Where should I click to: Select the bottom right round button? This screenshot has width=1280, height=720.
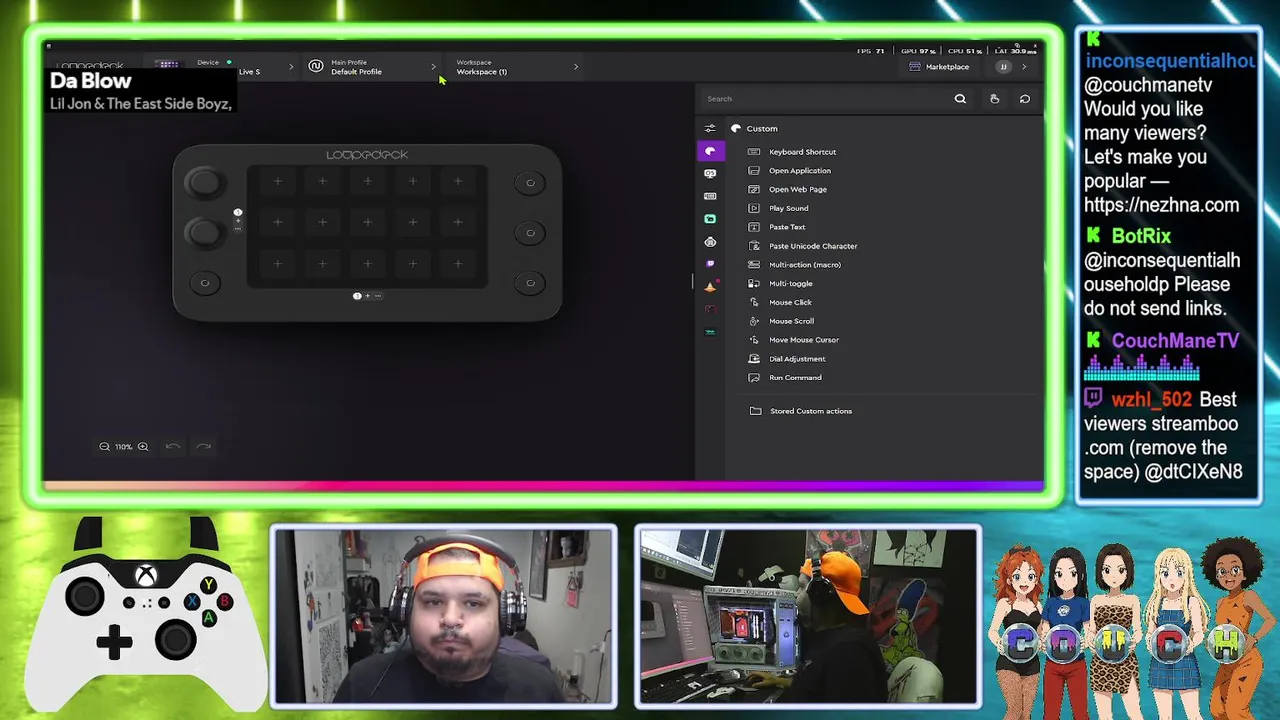pos(530,283)
